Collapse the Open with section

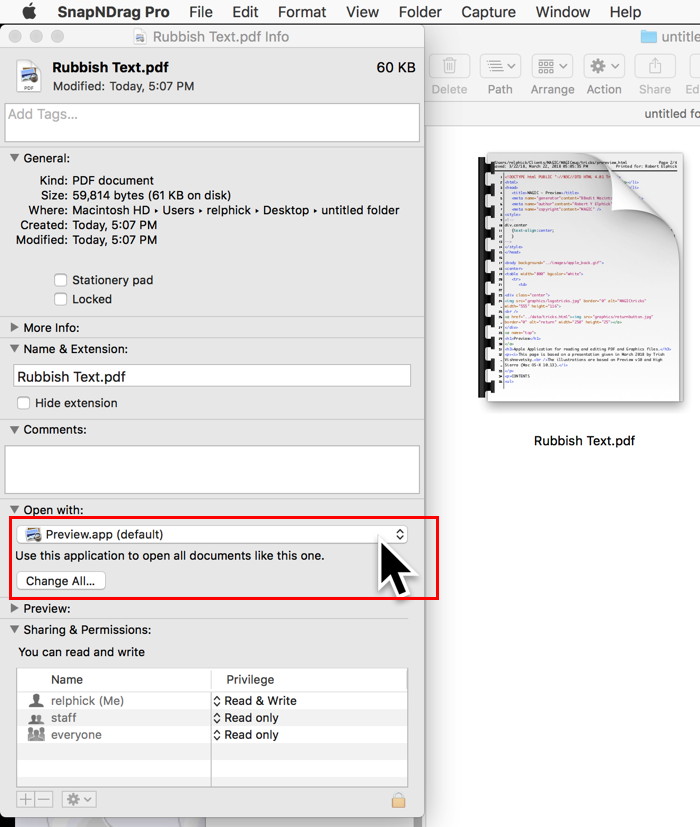coord(15,509)
